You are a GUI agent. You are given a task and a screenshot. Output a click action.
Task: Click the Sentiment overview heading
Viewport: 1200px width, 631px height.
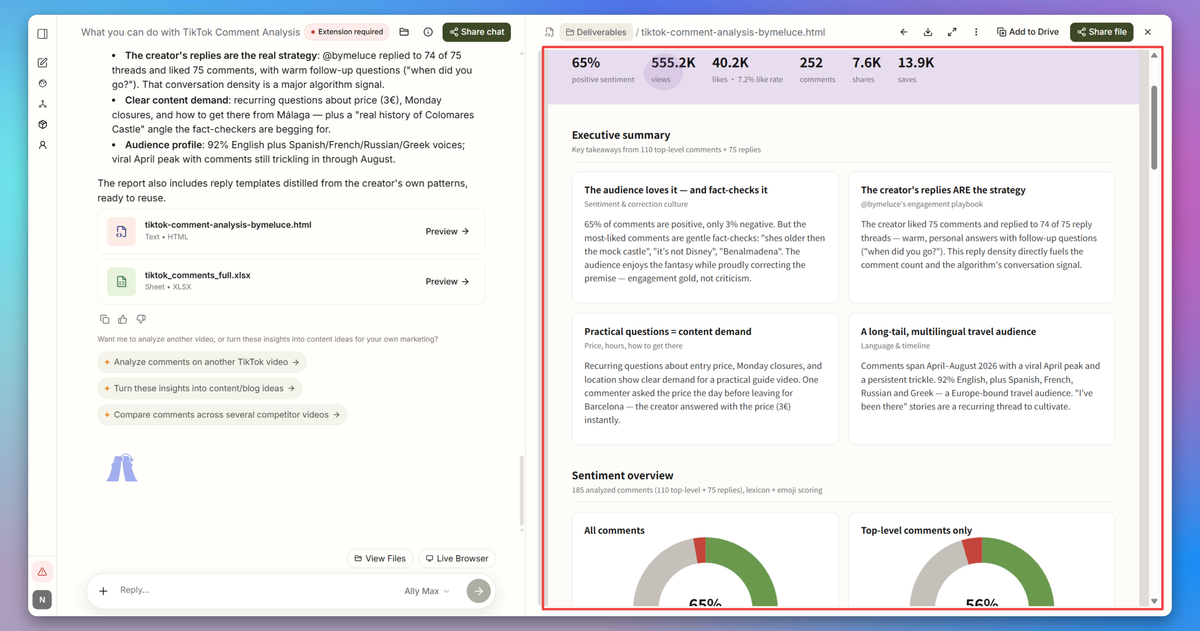pyautogui.click(x=623, y=475)
